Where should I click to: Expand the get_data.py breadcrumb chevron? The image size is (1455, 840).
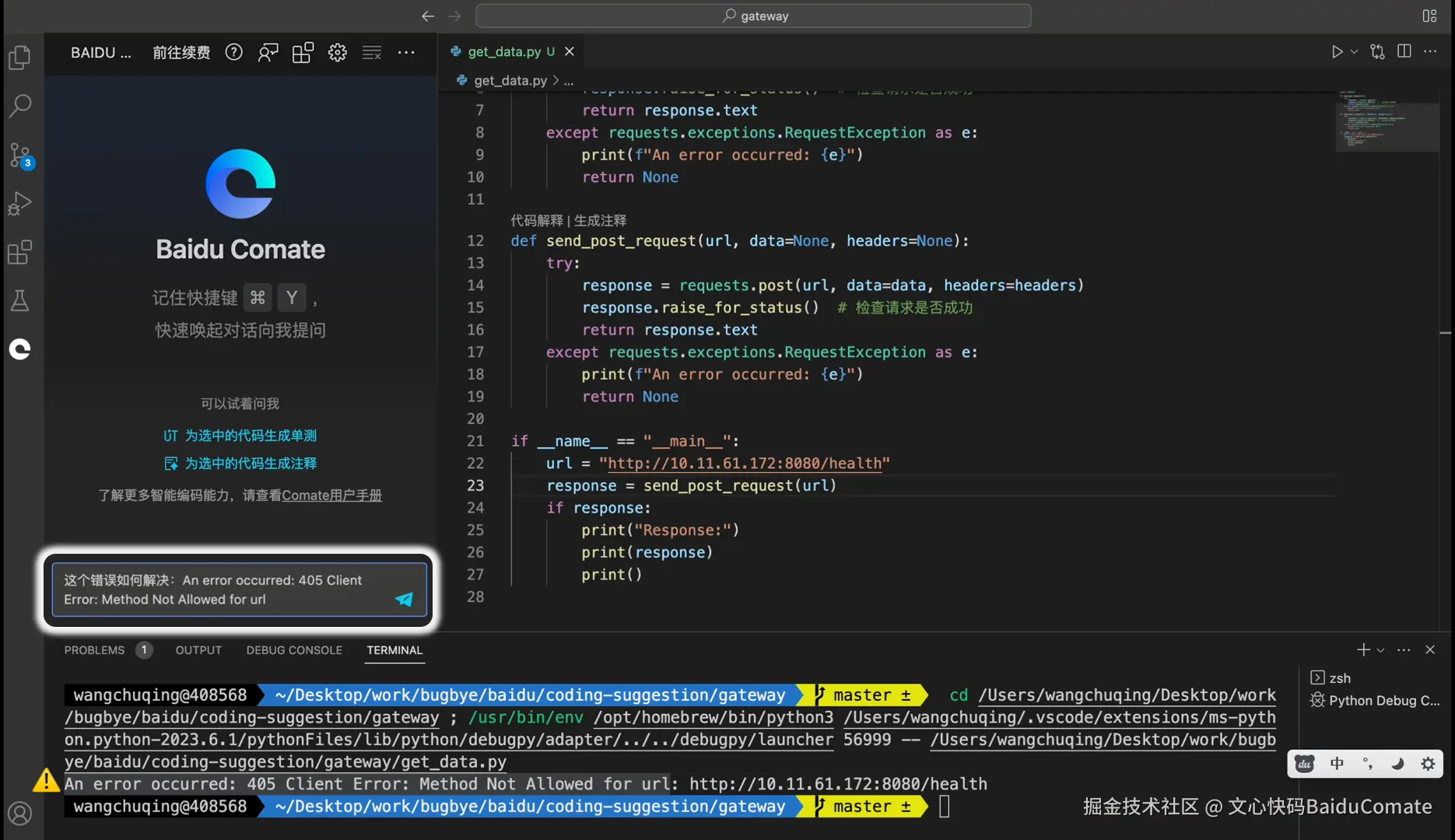tap(556, 80)
